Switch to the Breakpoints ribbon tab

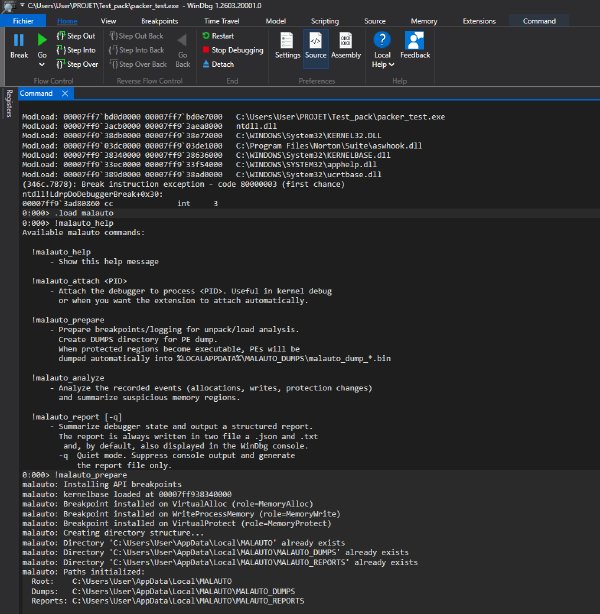(160, 21)
